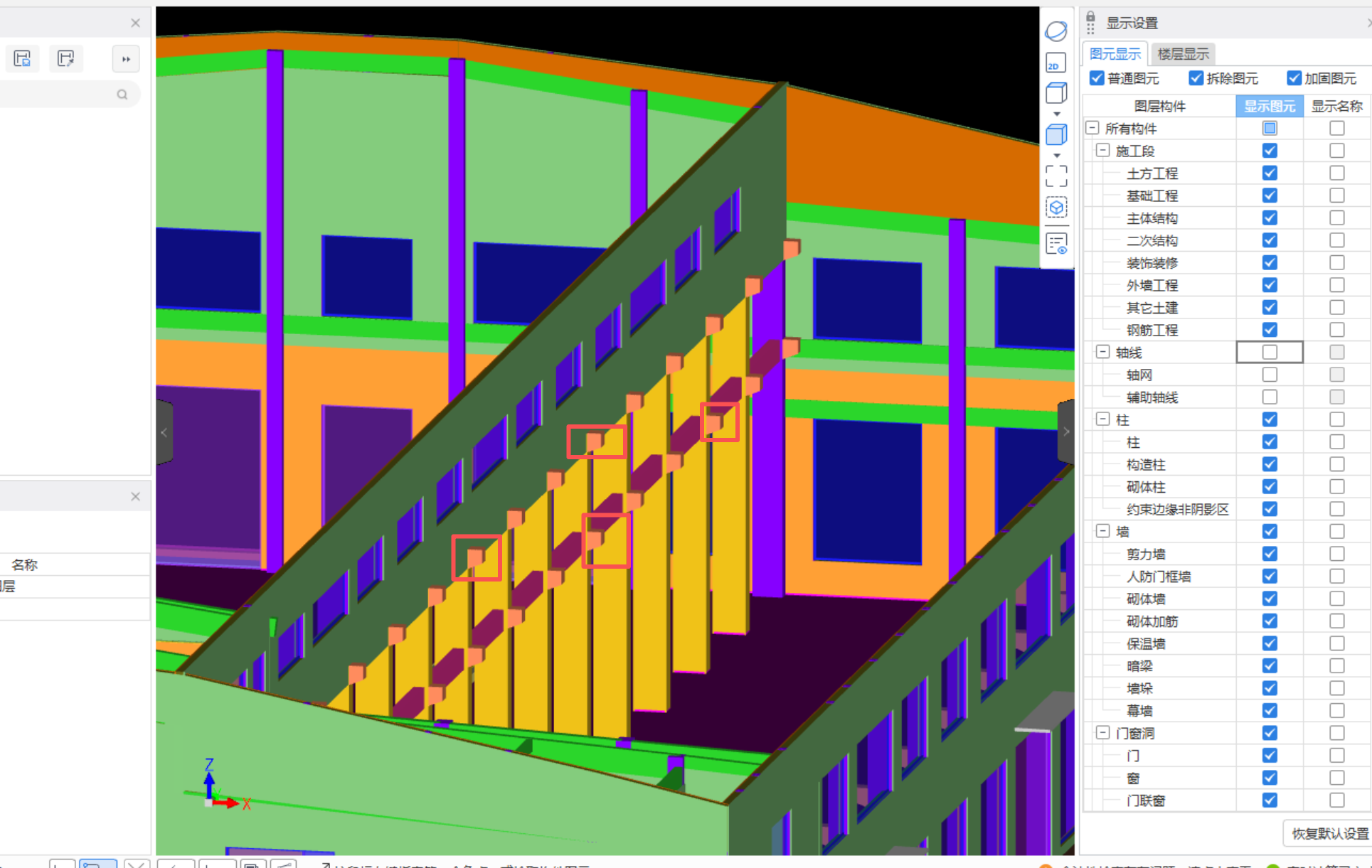Click the zoom extents frame icon
The height and width of the screenshot is (868, 1372).
point(1056,176)
